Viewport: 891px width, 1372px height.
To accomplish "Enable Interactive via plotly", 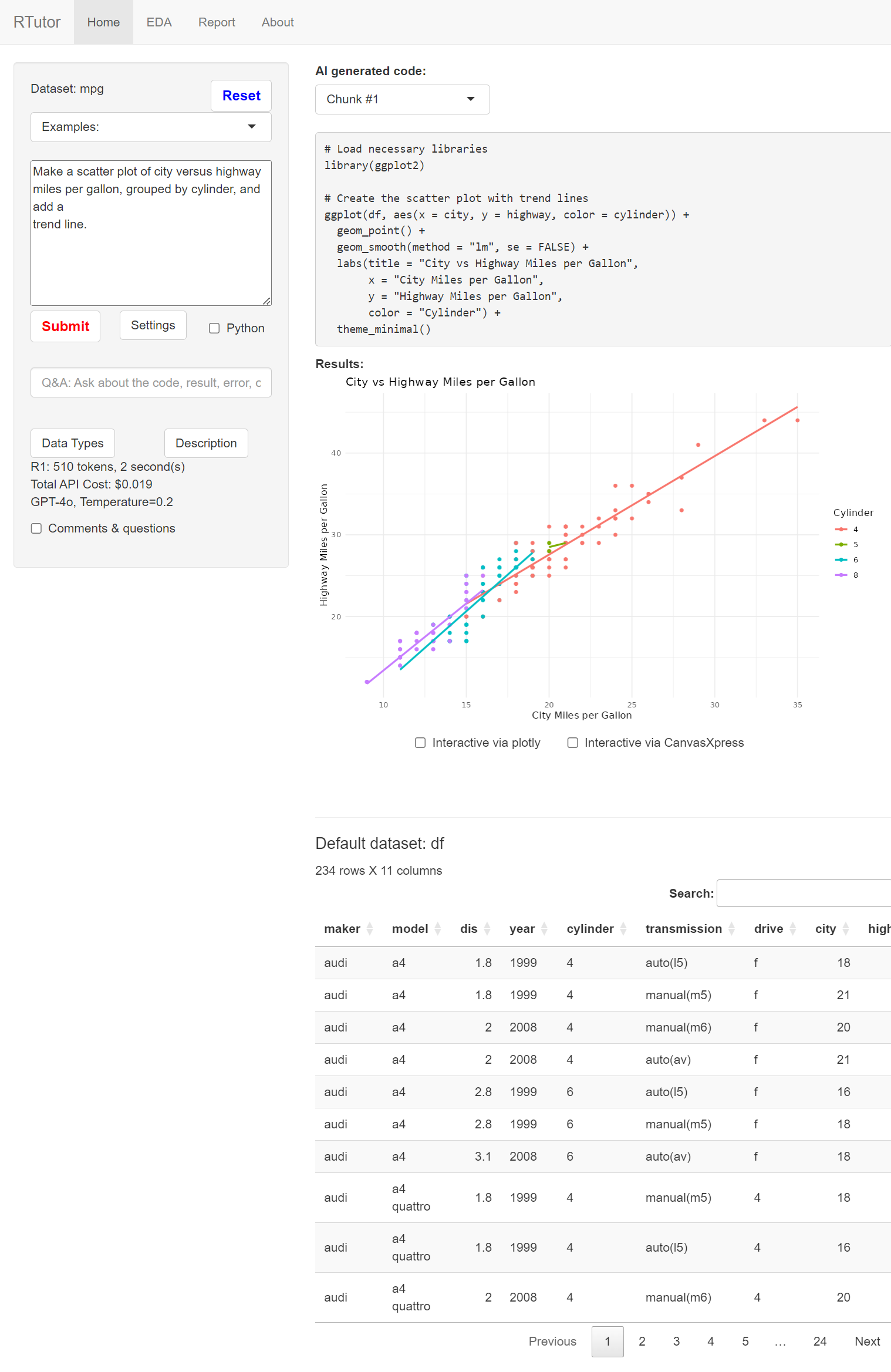I will point(420,743).
